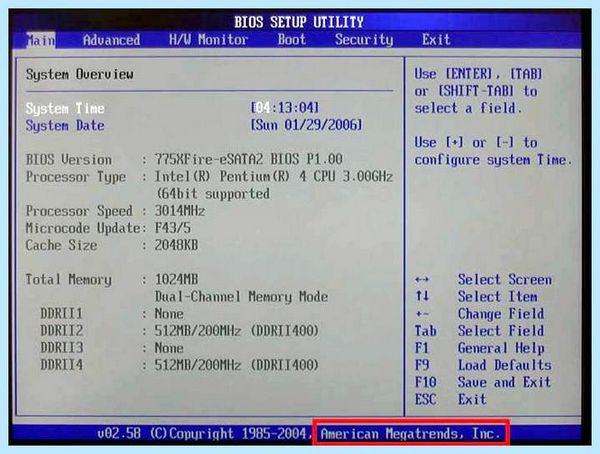600x454 pixels.
Task: Click the Processor Speed label
Action: point(79,211)
